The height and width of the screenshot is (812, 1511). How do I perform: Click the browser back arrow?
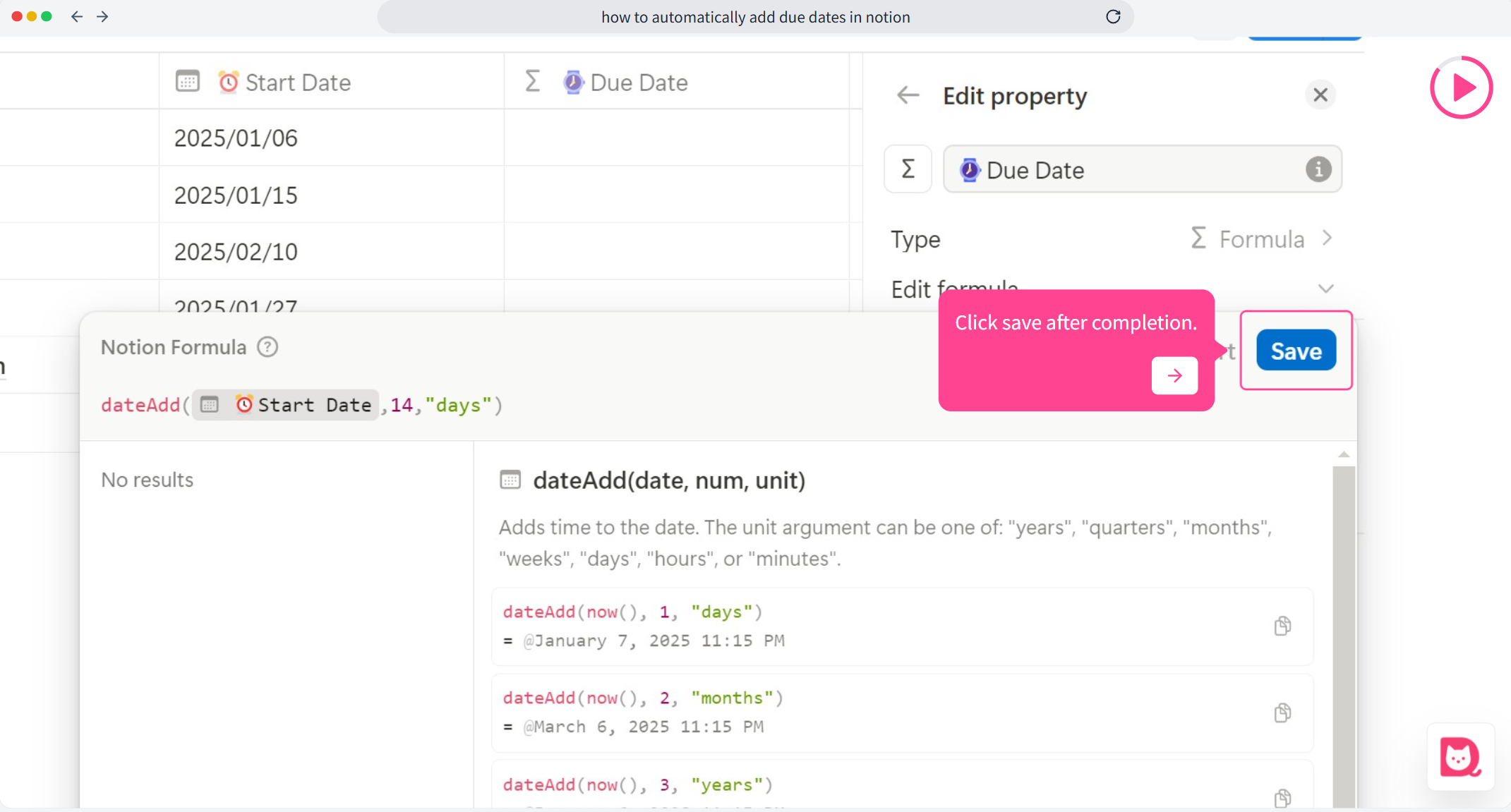coord(77,16)
